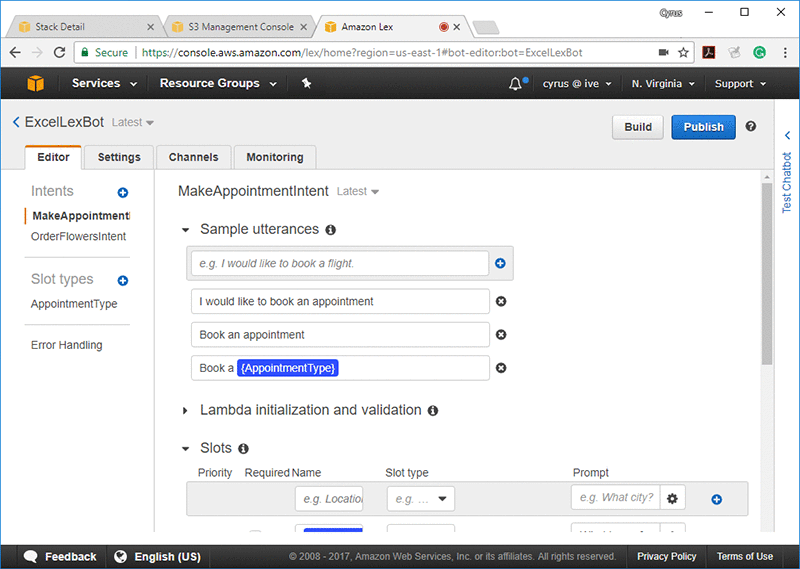Viewport: 800px width, 569px height.
Task: Add the sample utterance with plus icon
Action: [x=501, y=263]
